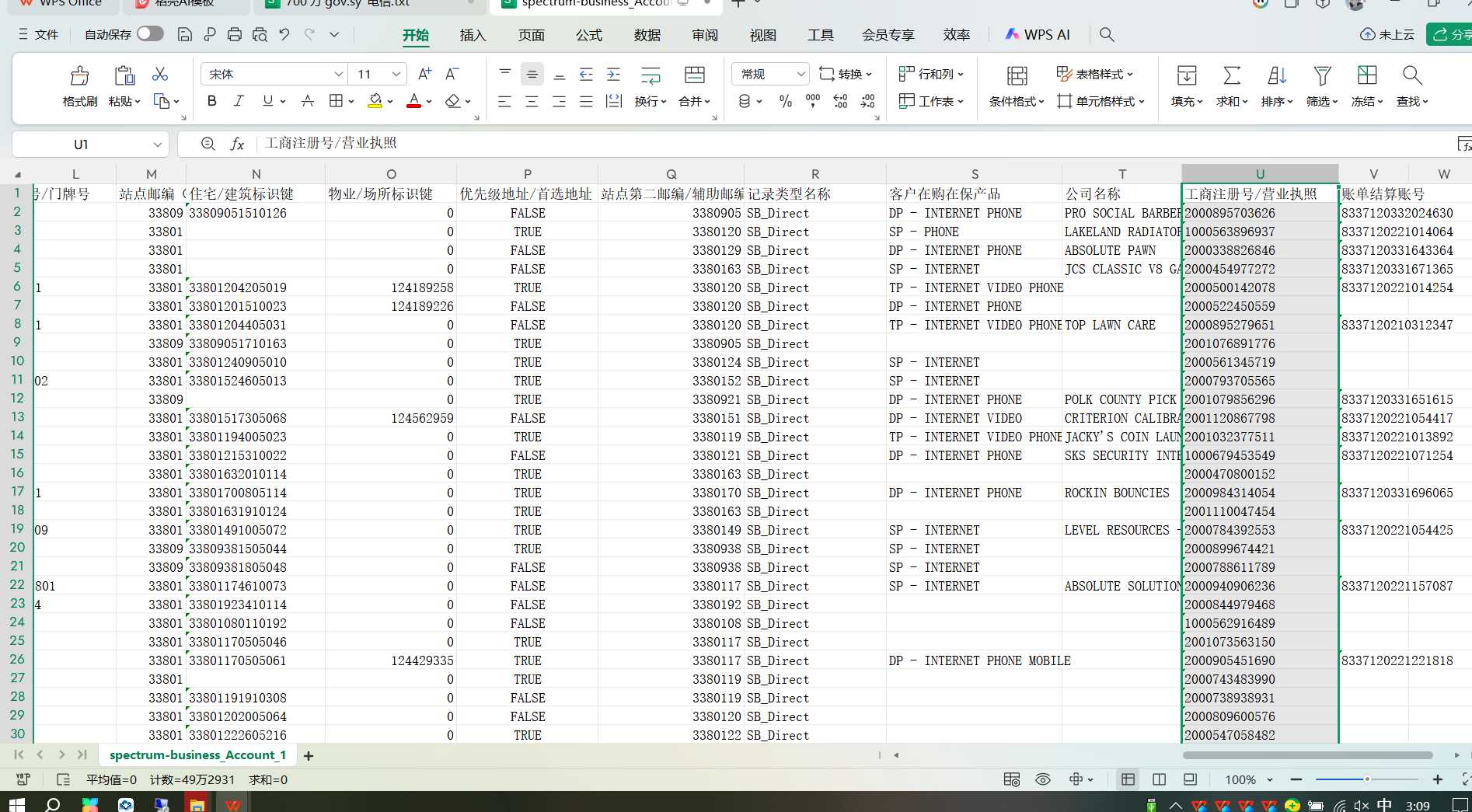Image resolution: width=1472 pixels, height=812 pixels.
Task: Click the Not Uploaded to Cloud (未上云) button
Action: [1387, 34]
